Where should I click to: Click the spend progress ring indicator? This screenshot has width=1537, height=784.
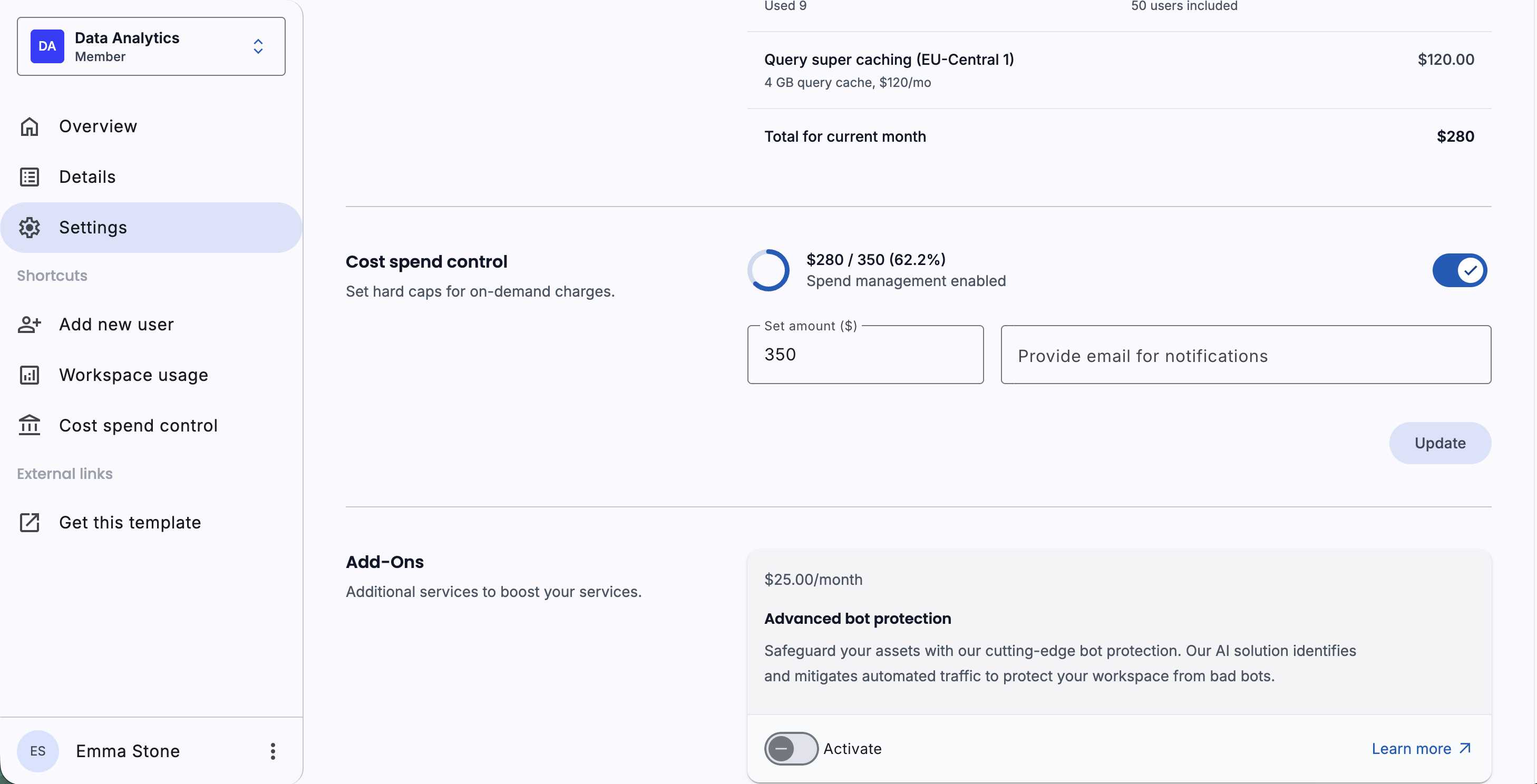pos(768,270)
